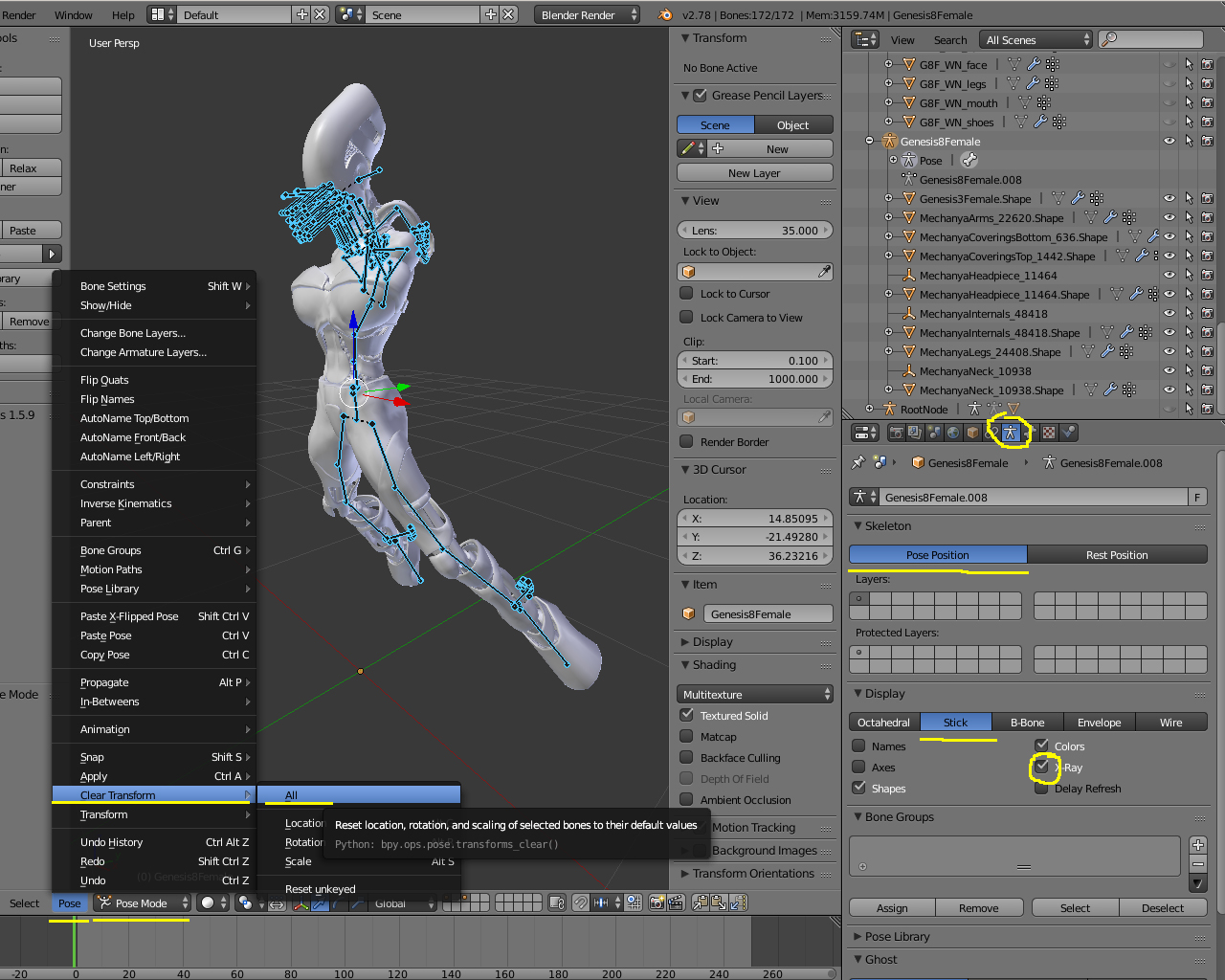Image resolution: width=1225 pixels, height=980 pixels.
Task: Click the OpenGL render image camera icon
Action: point(657,902)
